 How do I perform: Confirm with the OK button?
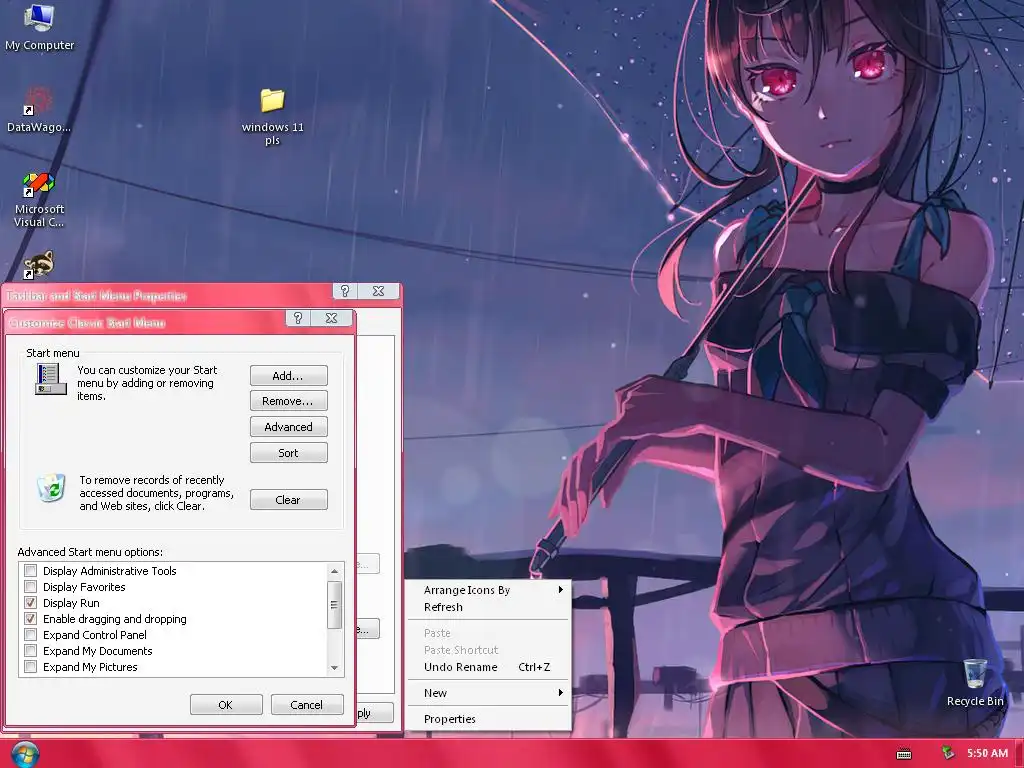point(226,705)
